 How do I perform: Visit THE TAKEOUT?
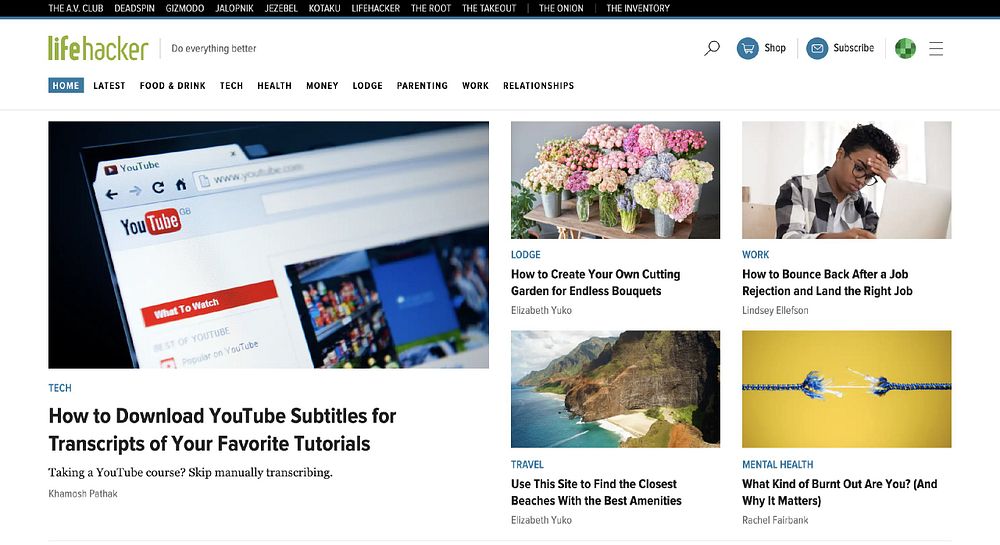click(x=489, y=8)
